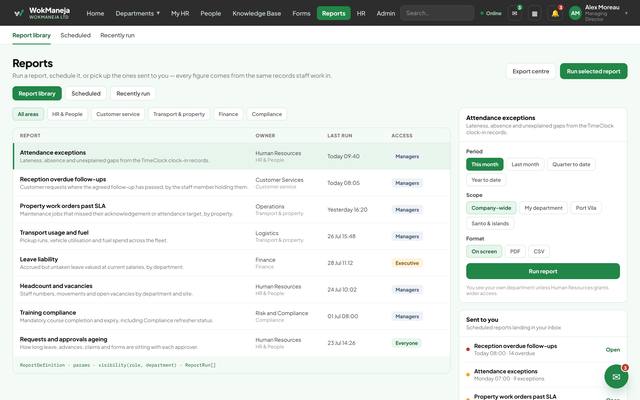The image size is (640, 400).
Task: Open the Reception overdue follow-ups sent report
Action: coord(543,349)
